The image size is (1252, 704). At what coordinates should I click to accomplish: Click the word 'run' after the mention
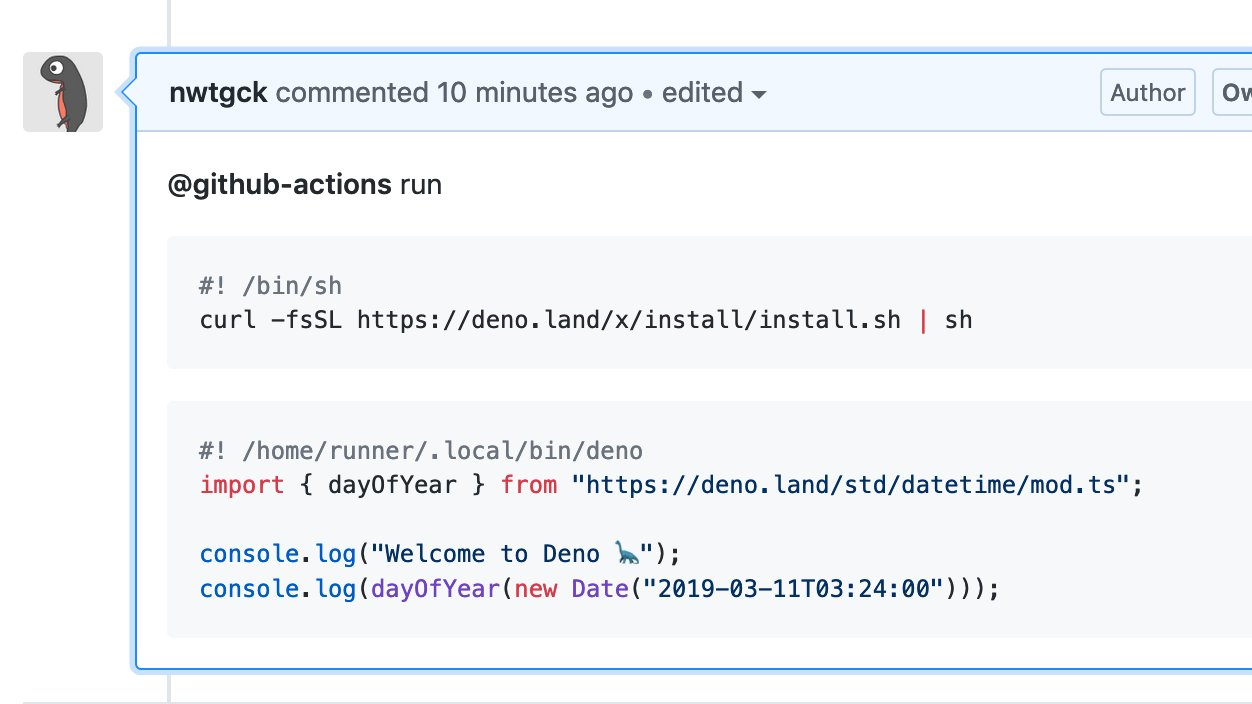click(x=421, y=185)
